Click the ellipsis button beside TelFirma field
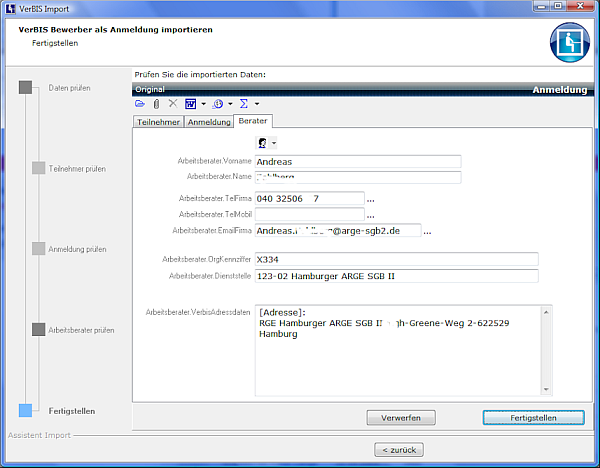The width and height of the screenshot is (600, 468). pos(371,199)
